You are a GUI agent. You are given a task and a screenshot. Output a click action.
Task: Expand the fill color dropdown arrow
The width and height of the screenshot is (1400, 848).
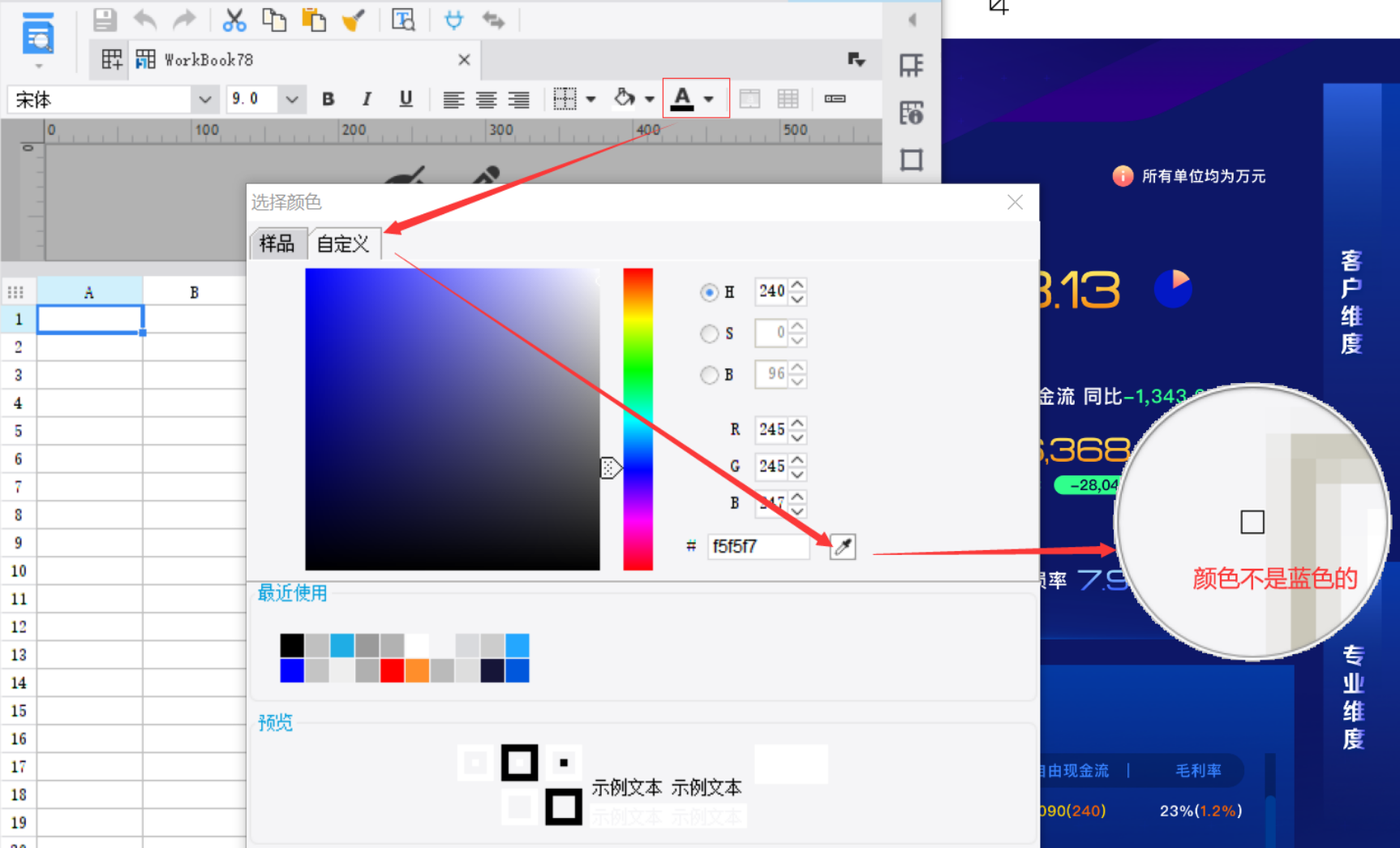(649, 99)
